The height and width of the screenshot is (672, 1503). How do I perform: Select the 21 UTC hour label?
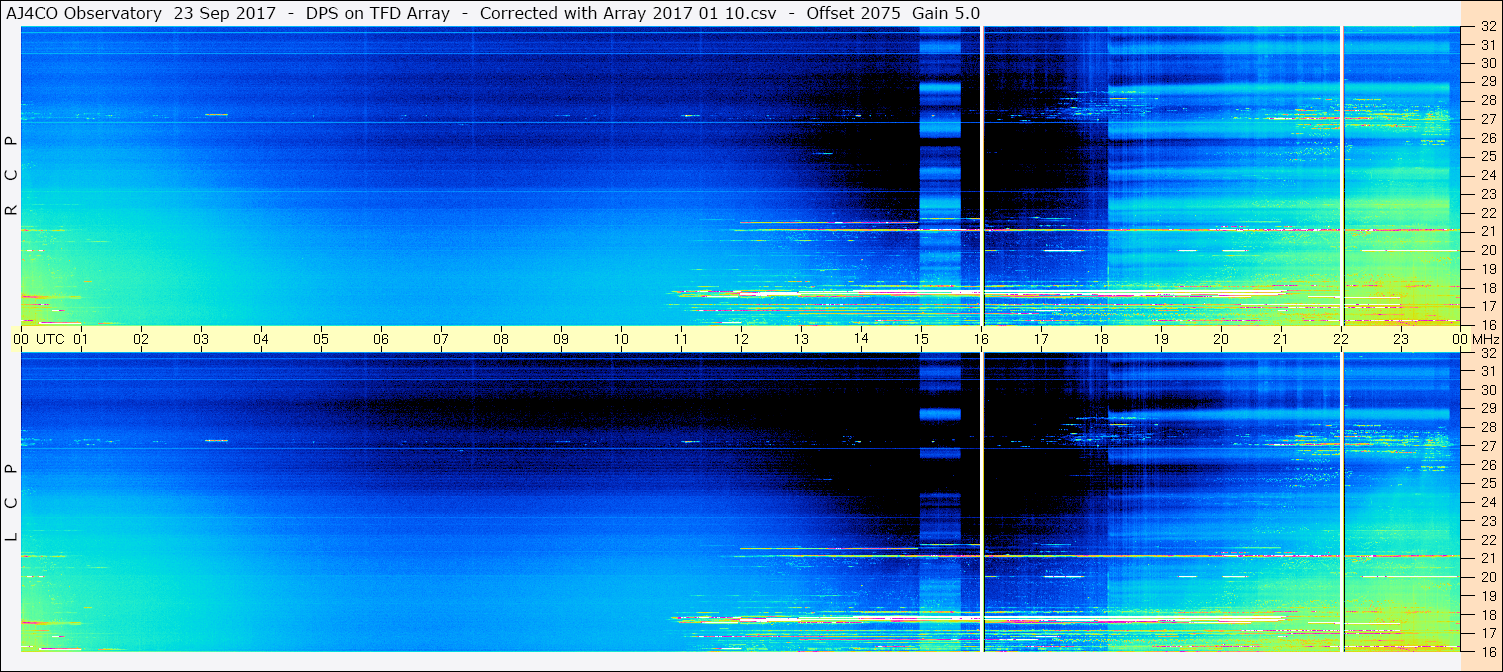(x=1281, y=339)
